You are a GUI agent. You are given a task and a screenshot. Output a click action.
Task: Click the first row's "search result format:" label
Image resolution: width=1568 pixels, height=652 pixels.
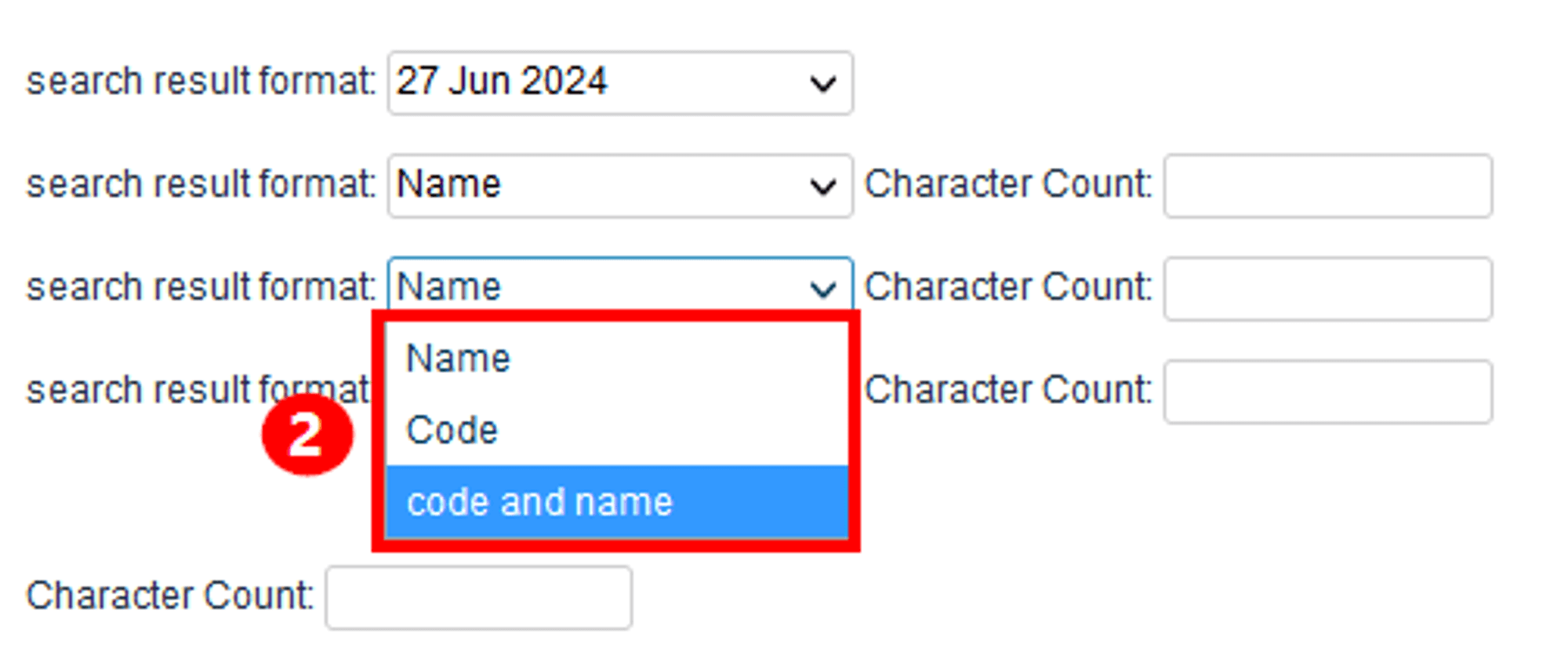click(x=201, y=82)
